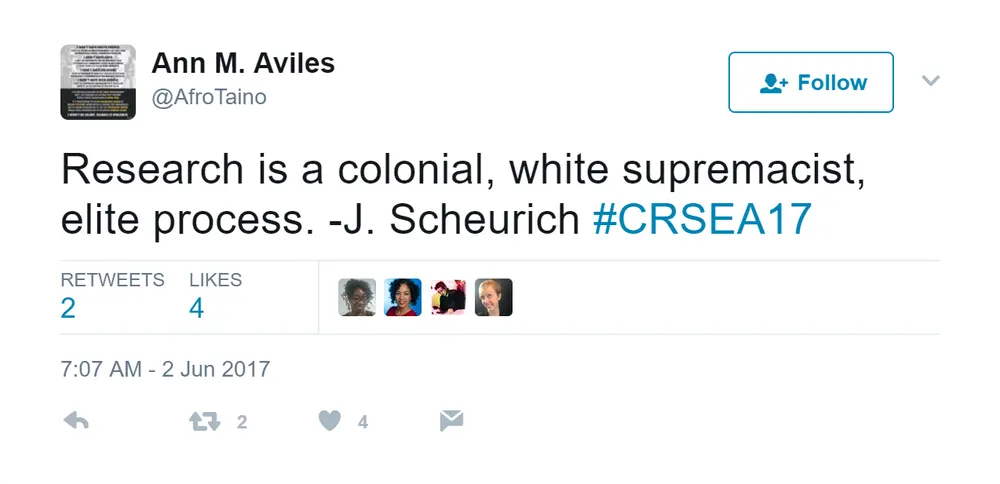
Task: Open the #CRSEA17 hashtag link
Action: pos(702,219)
